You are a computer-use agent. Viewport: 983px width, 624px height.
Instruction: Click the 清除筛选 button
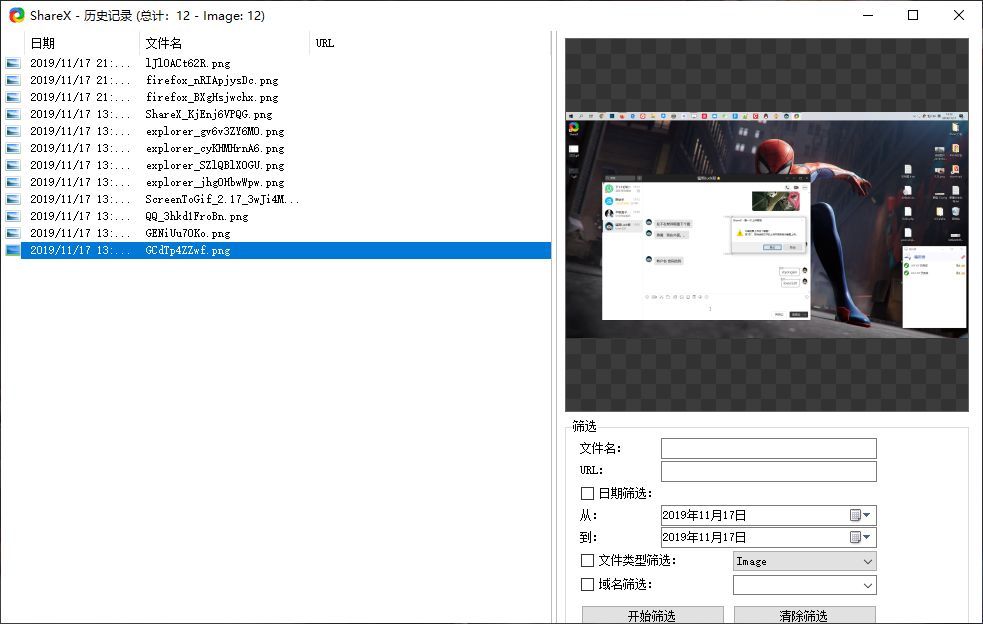pos(804,615)
